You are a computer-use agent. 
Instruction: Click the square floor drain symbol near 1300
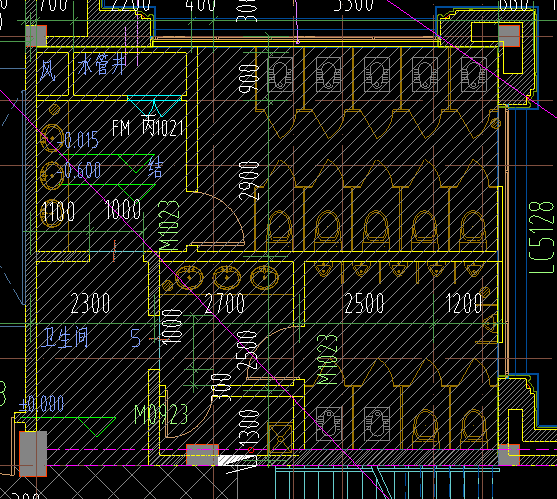pyautogui.click(x=280, y=437)
